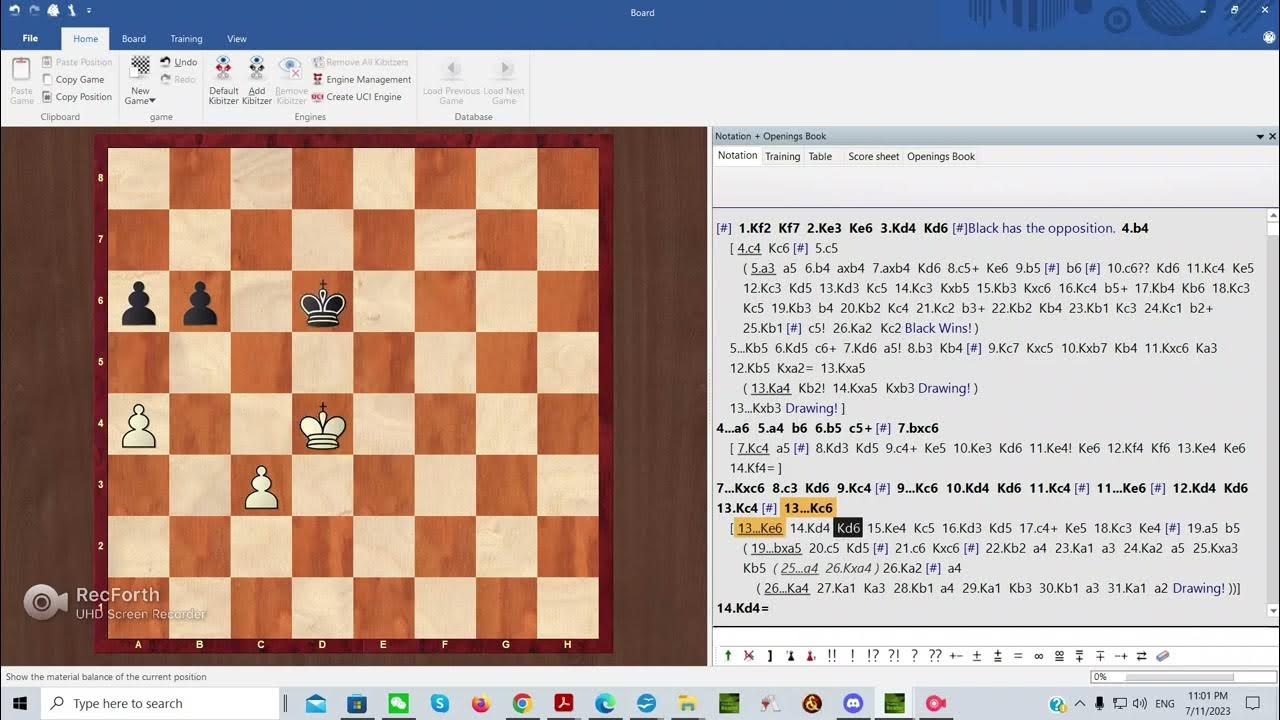Open the View ribbon tab

pyautogui.click(x=237, y=39)
